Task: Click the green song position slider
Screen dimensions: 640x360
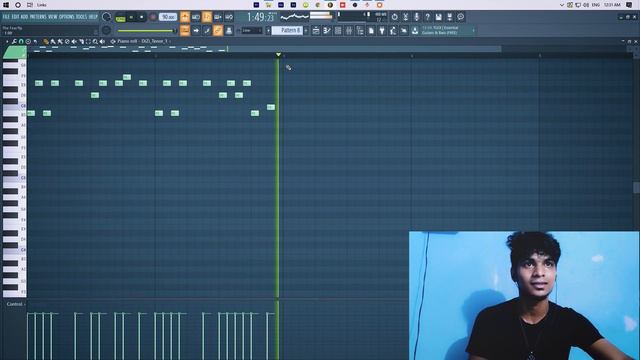Action: [x=147, y=31]
